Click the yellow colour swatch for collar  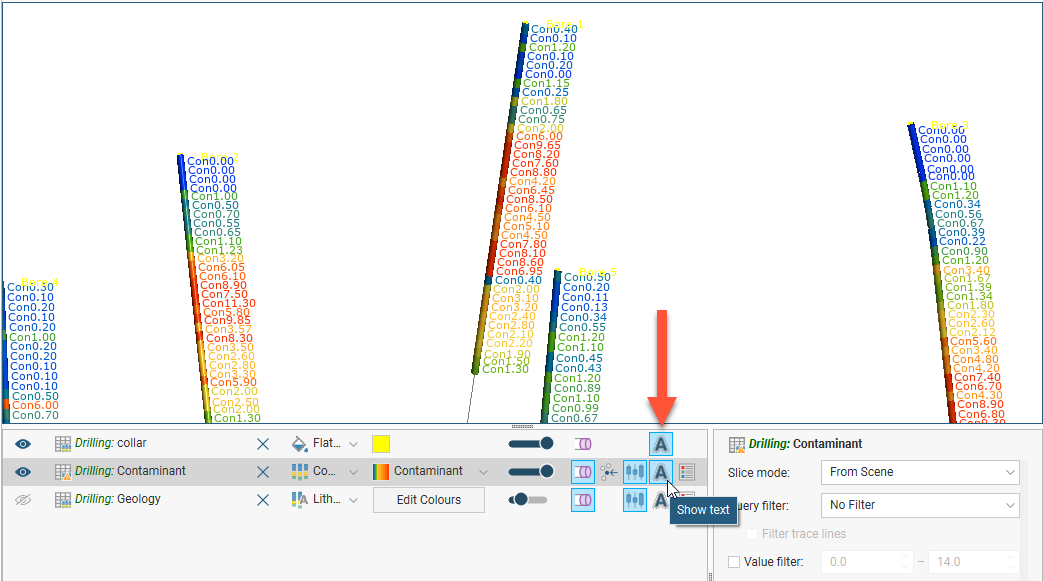click(x=381, y=444)
